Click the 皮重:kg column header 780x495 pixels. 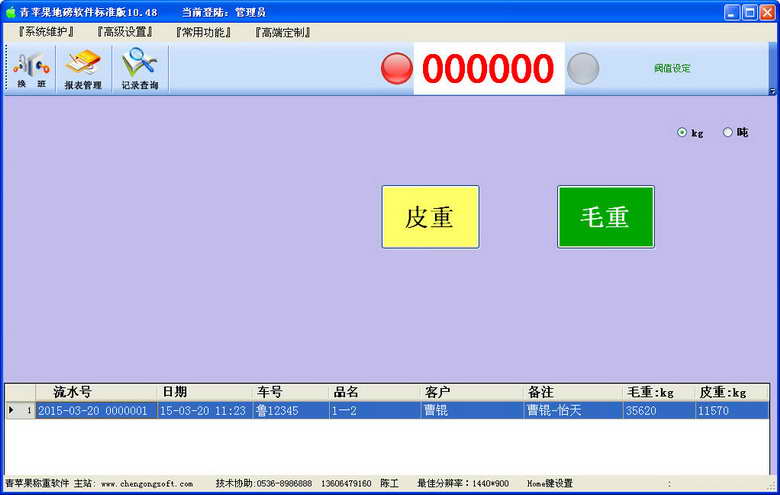tap(732, 393)
